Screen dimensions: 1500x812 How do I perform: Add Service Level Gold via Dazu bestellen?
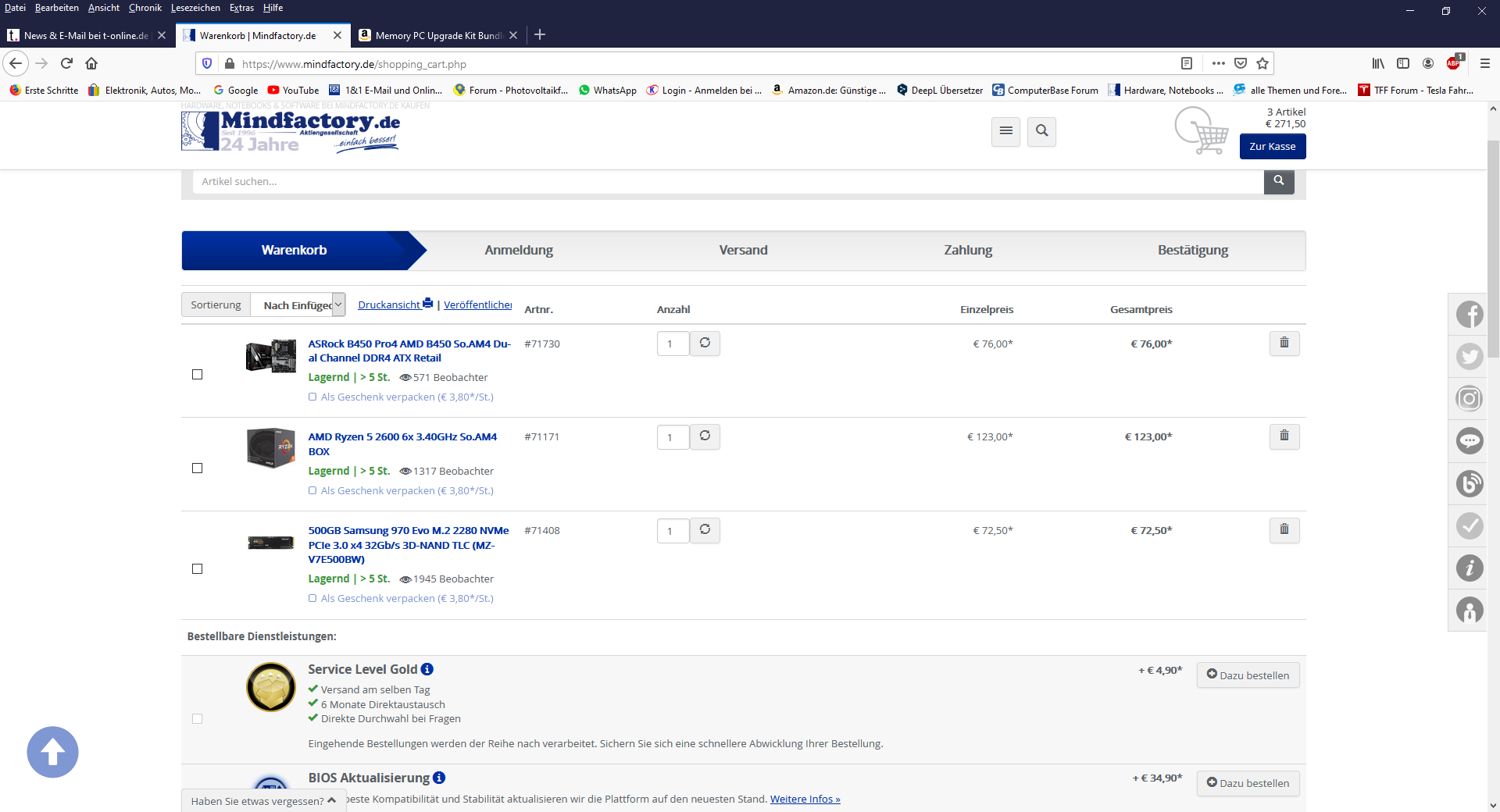(x=1248, y=675)
